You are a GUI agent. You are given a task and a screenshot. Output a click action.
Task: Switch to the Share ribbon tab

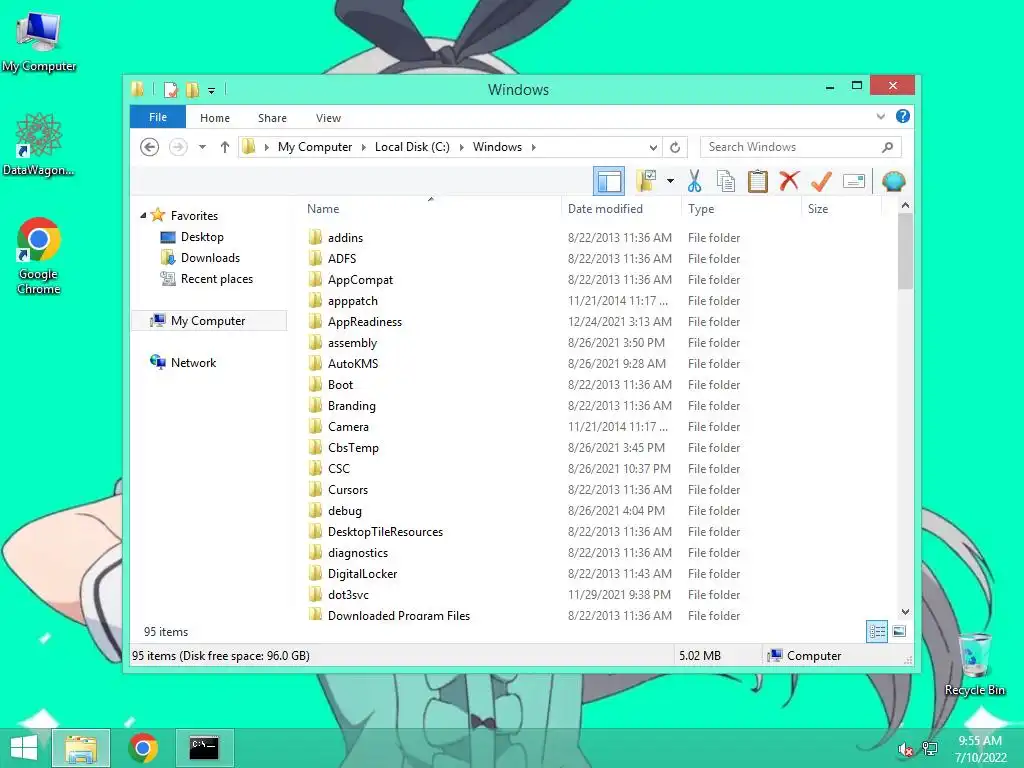(272, 118)
